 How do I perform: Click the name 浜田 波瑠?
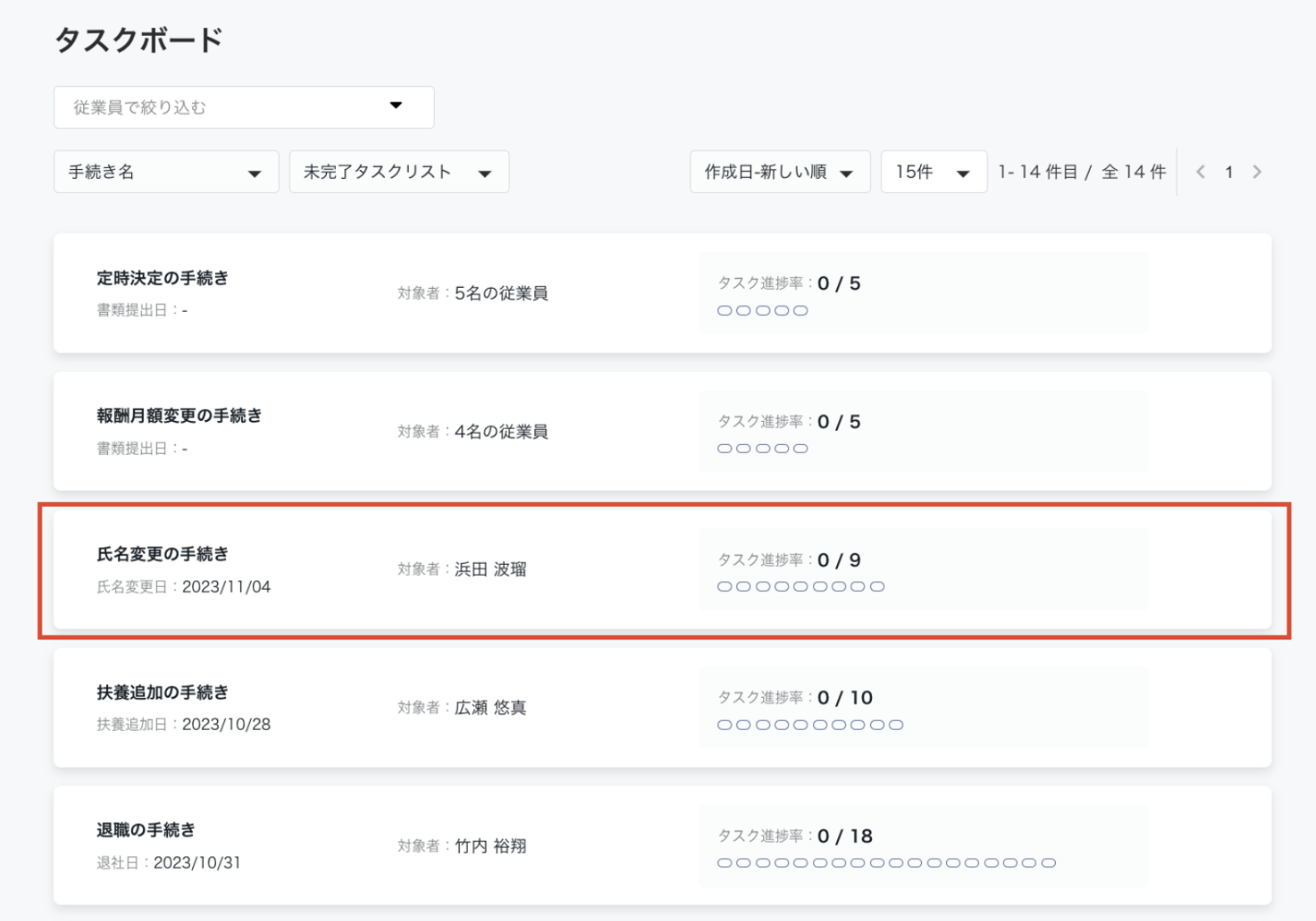[x=490, y=569]
